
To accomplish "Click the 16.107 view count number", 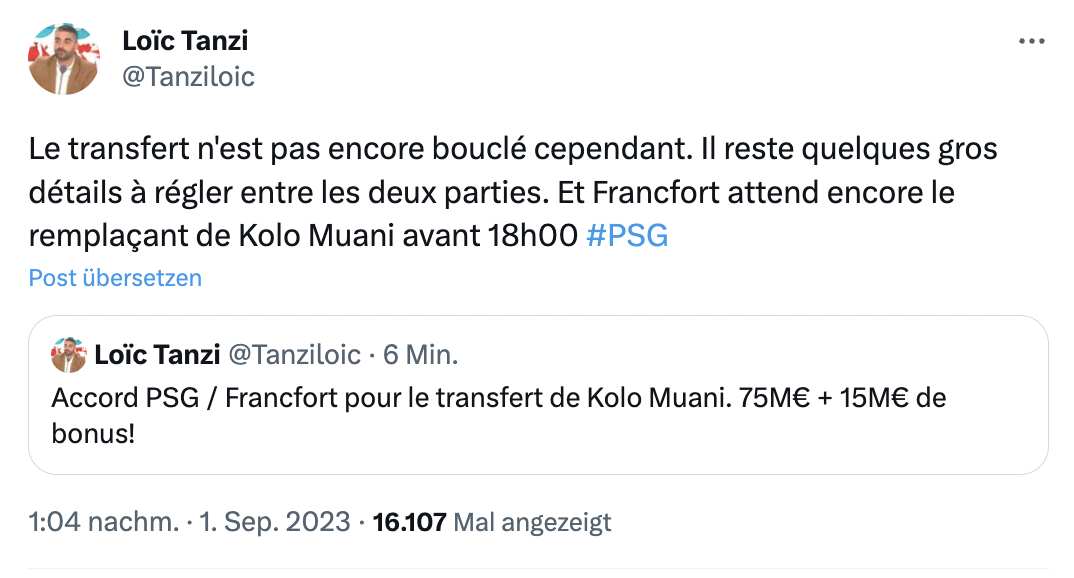I will (408, 522).
